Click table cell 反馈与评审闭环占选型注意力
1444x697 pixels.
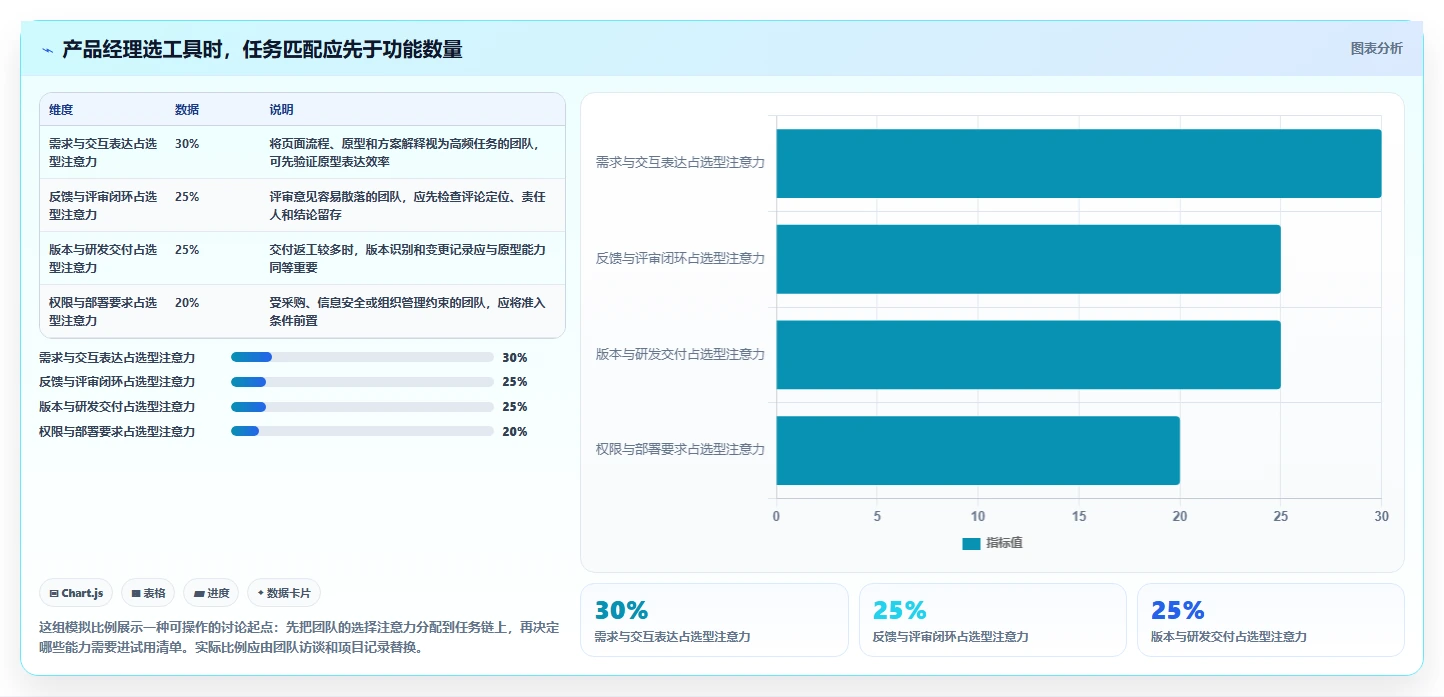point(103,205)
